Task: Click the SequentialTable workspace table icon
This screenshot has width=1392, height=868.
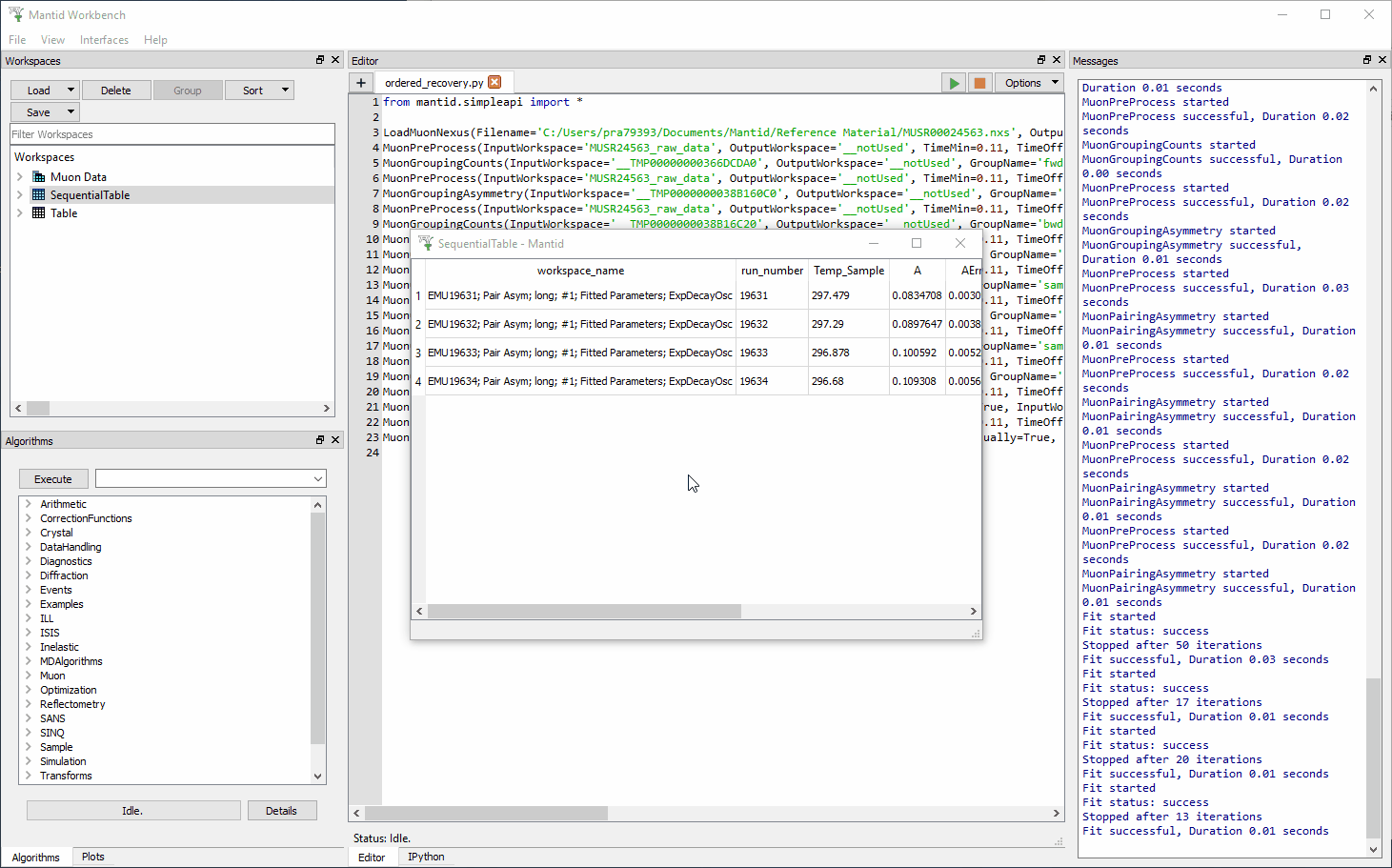Action: click(37, 194)
